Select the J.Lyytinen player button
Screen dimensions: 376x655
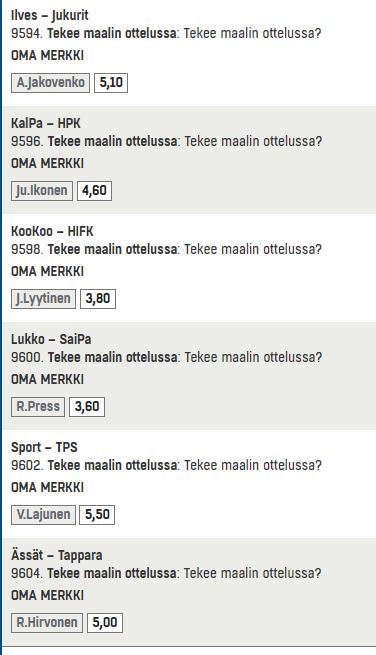coord(43,299)
